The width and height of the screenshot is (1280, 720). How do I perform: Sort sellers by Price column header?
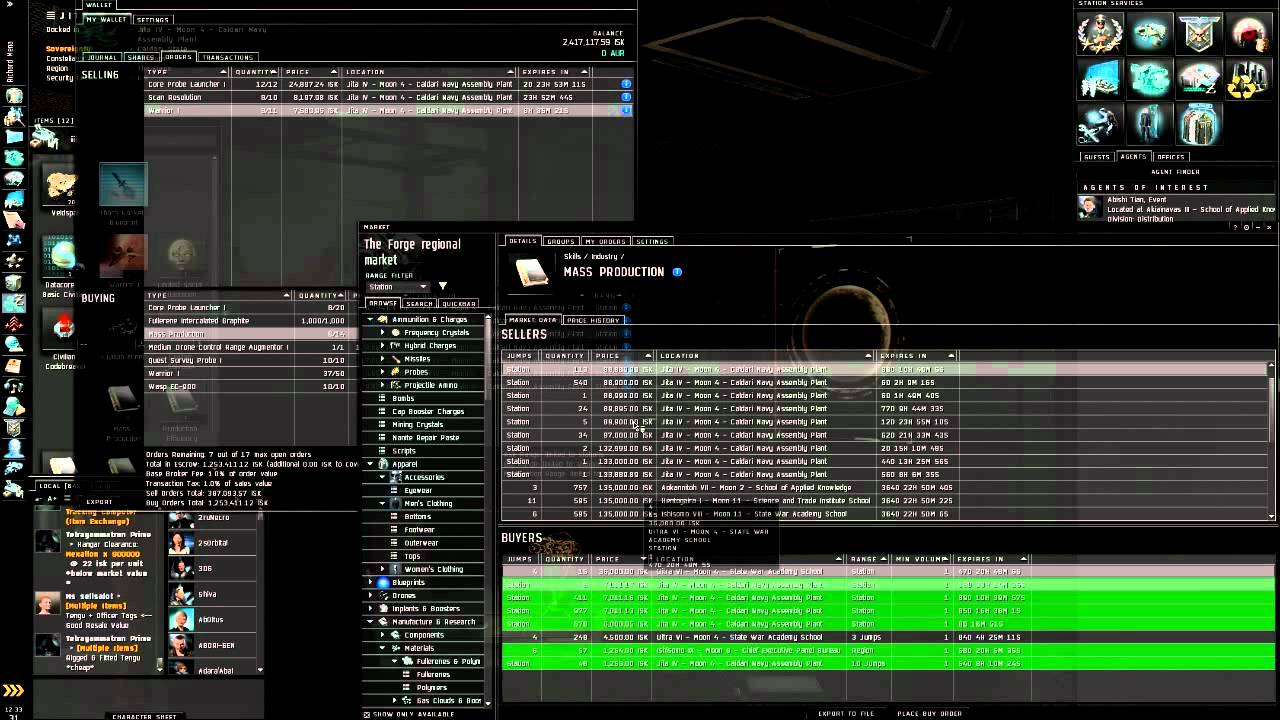point(623,356)
